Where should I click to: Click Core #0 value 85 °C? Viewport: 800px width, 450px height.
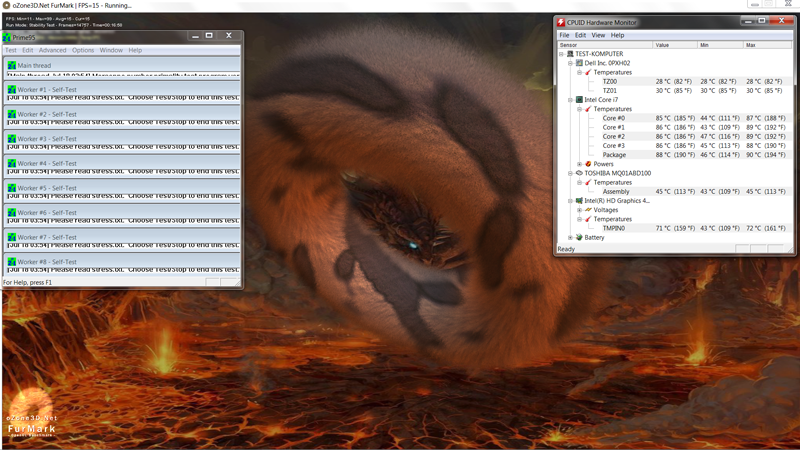[x=675, y=118]
